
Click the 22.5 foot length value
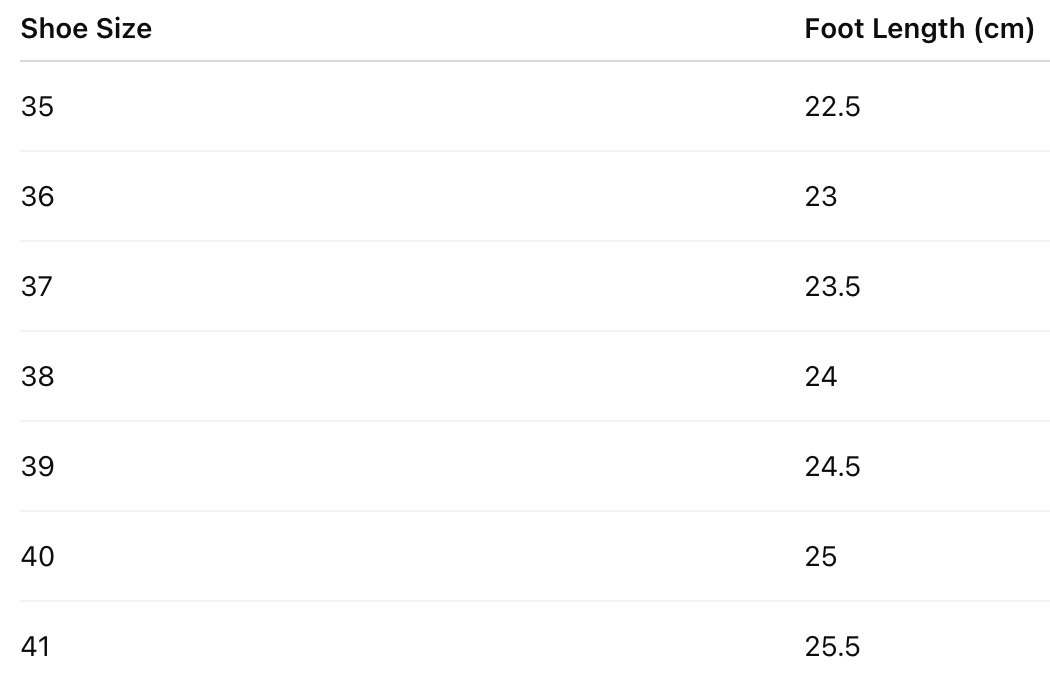click(x=832, y=106)
